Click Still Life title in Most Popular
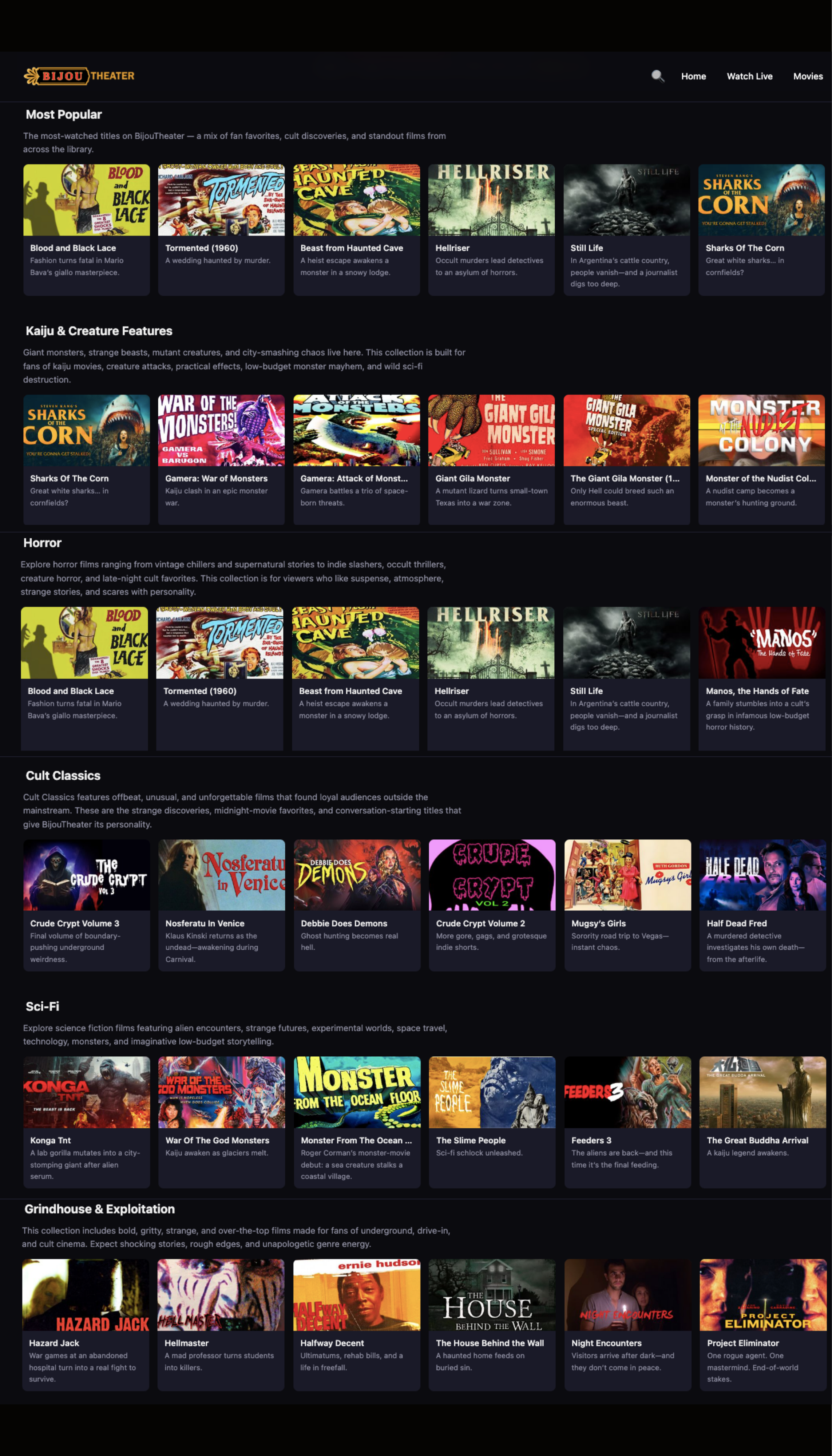832x1456 pixels. [x=586, y=248]
